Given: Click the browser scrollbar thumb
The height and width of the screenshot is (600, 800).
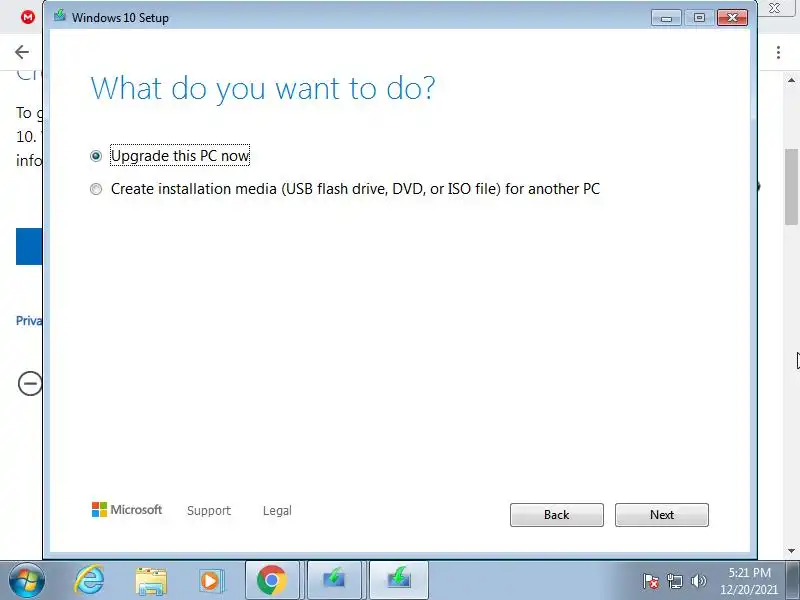Looking at the screenshot, I should pos(791,186).
